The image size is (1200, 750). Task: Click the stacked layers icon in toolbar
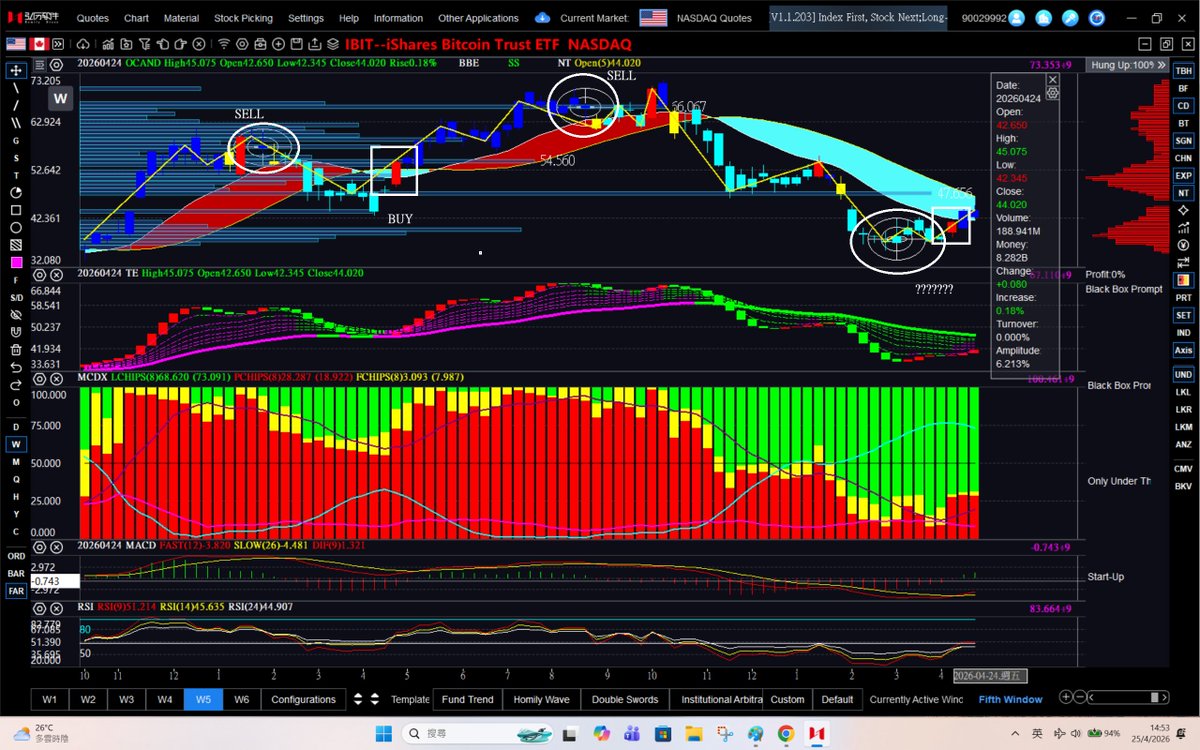(x=332, y=44)
